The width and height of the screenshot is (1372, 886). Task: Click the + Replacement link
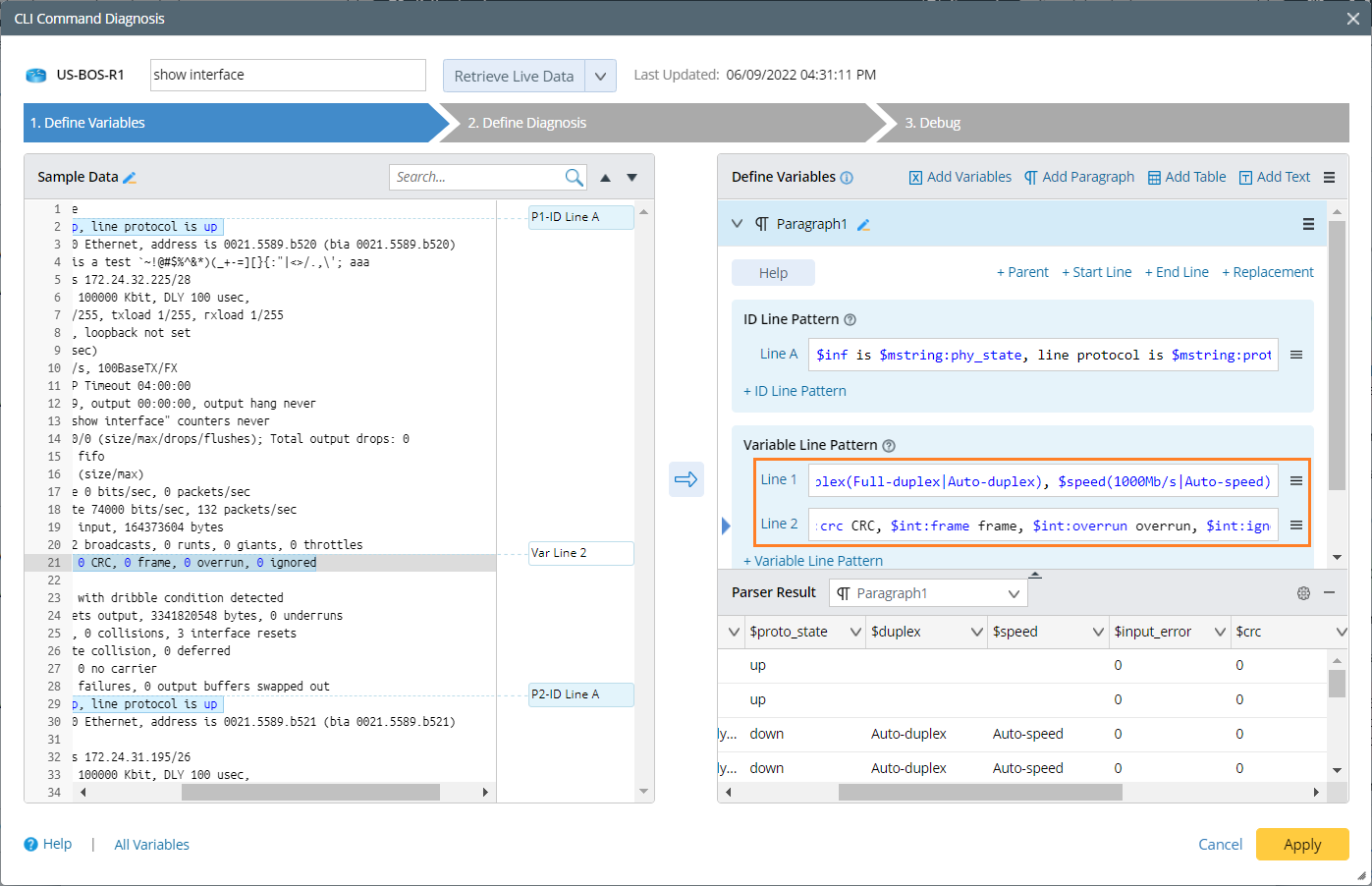1268,272
